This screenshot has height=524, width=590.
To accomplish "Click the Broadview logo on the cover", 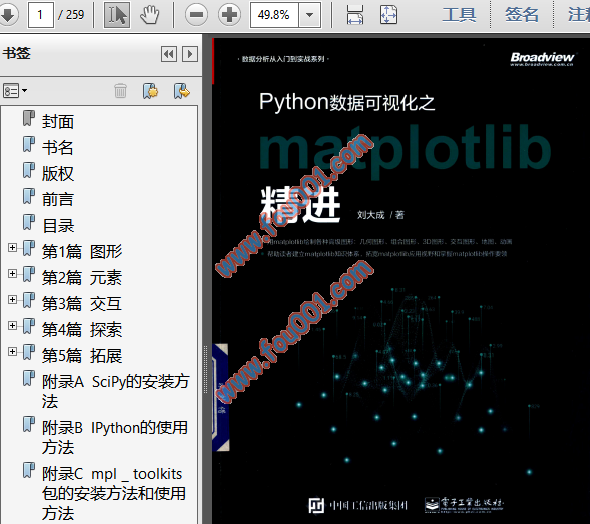I will point(542,59).
